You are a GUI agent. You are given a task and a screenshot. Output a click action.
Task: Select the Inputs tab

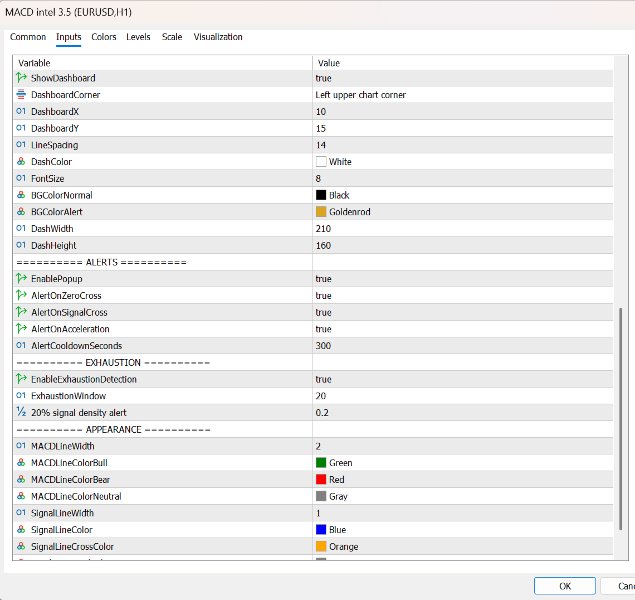pyautogui.click(x=68, y=37)
